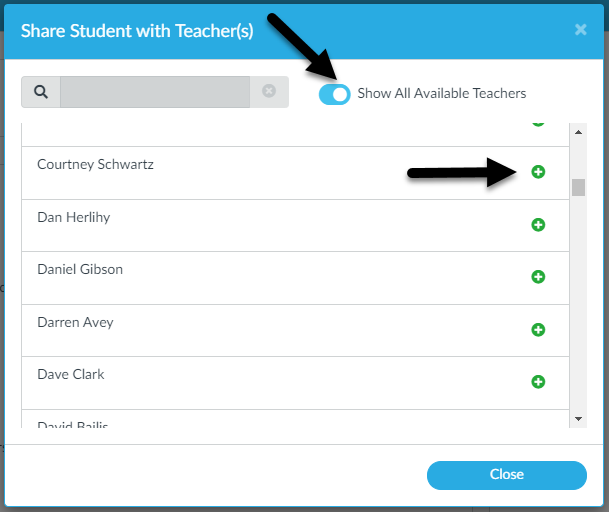
Task: Click the Close button
Action: (x=506, y=475)
